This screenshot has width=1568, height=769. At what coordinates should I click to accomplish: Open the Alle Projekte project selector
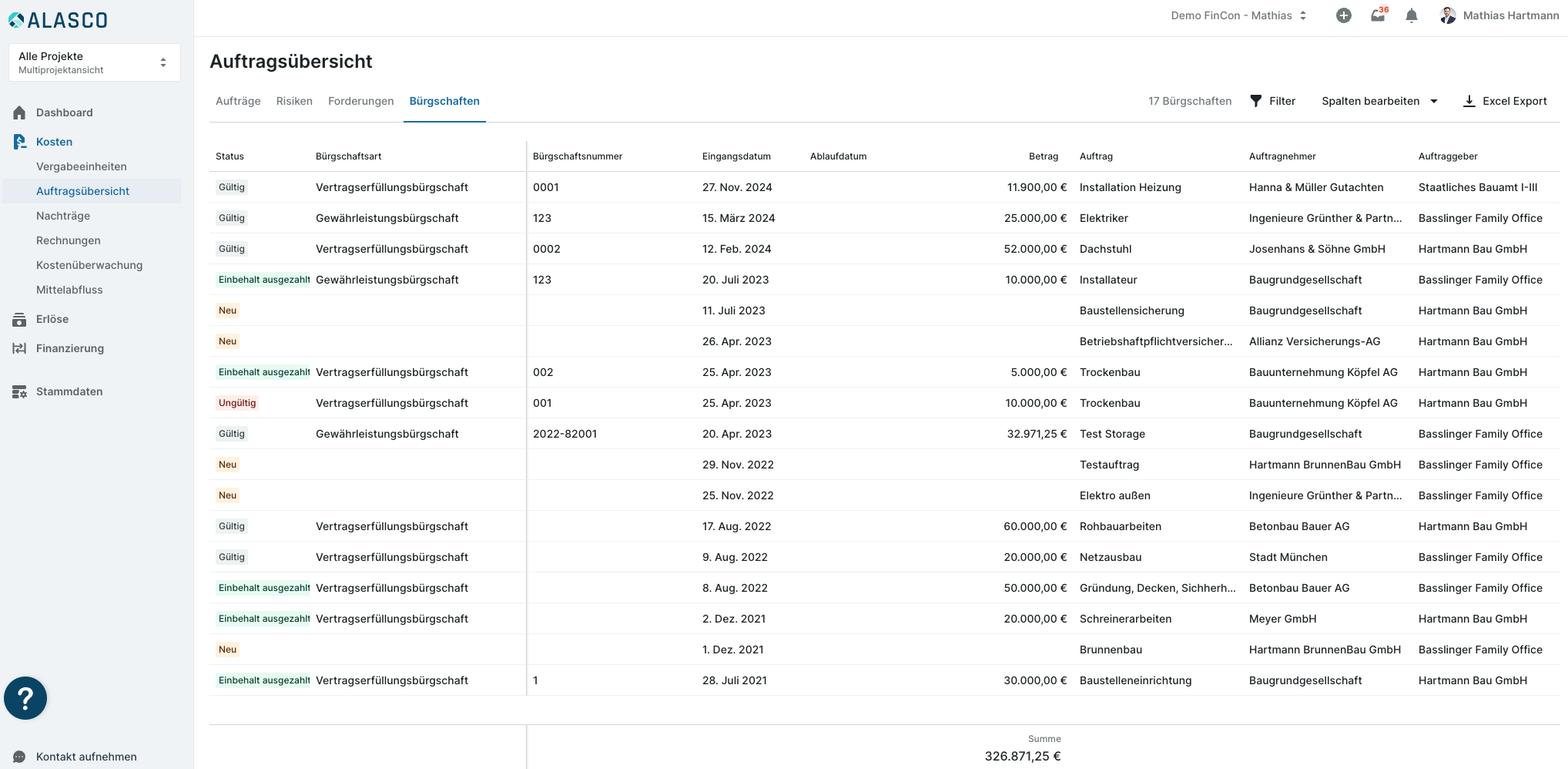tap(94, 62)
